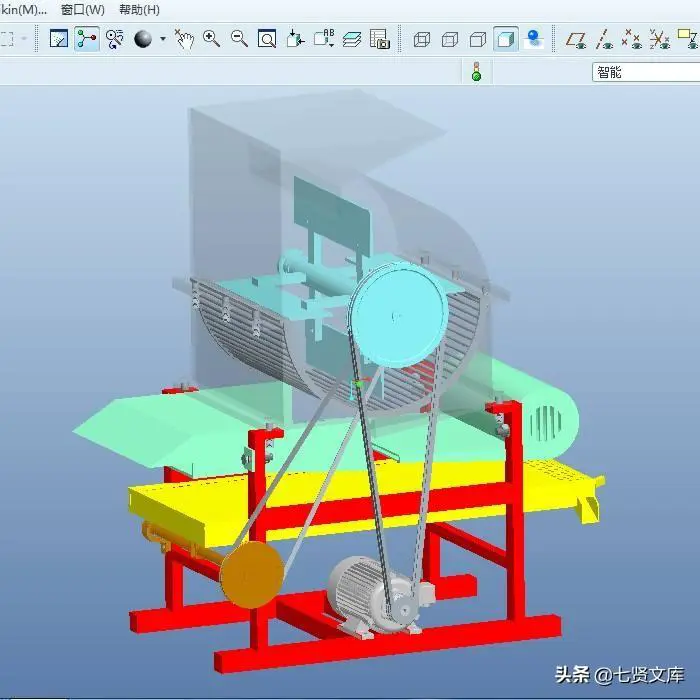
Task: Open the 帮助(H) menu
Action: click(140, 10)
